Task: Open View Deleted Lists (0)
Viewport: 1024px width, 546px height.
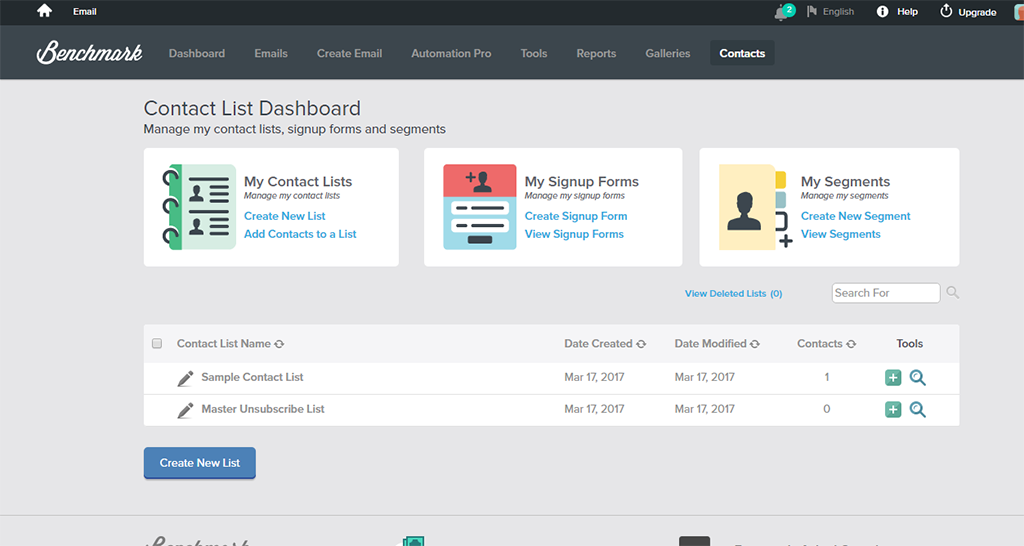Action: click(733, 294)
